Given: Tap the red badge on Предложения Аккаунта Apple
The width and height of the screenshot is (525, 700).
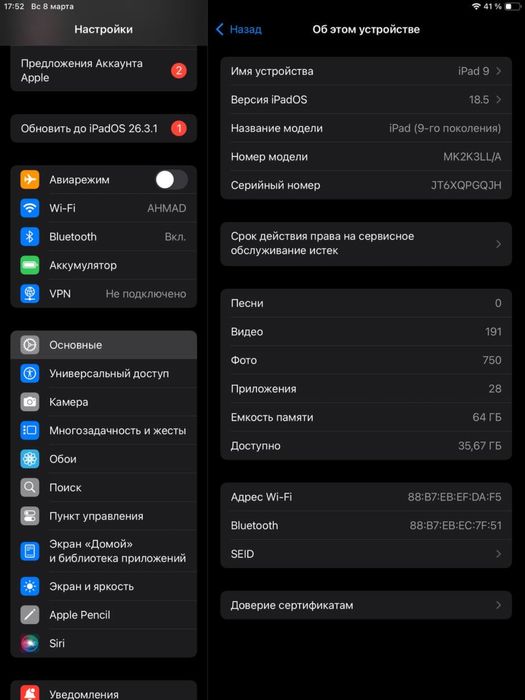Looking at the screenshot, I should click(179, 71).
